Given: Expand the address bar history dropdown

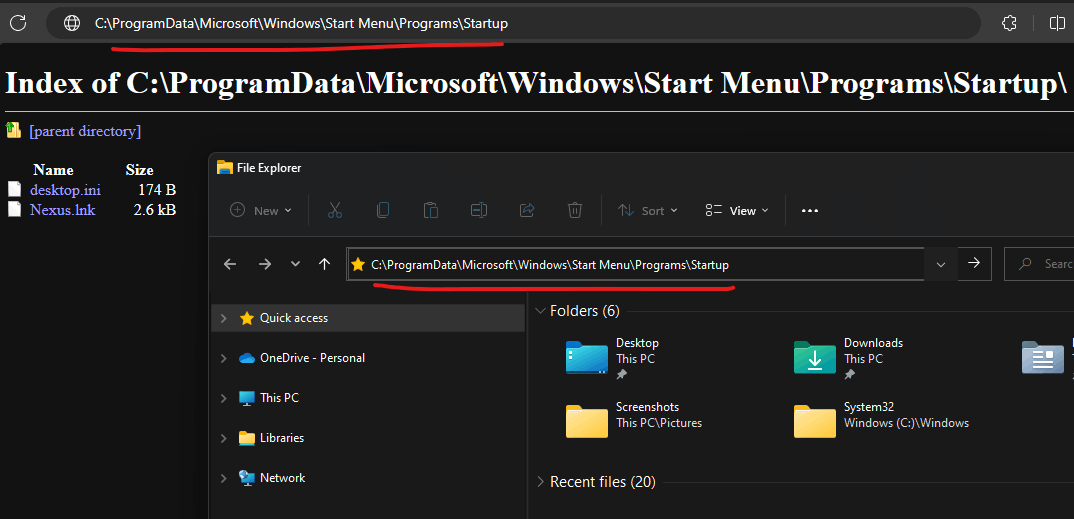Looking at the screenshot, I should pyautogui.click(x=941, y=264).
